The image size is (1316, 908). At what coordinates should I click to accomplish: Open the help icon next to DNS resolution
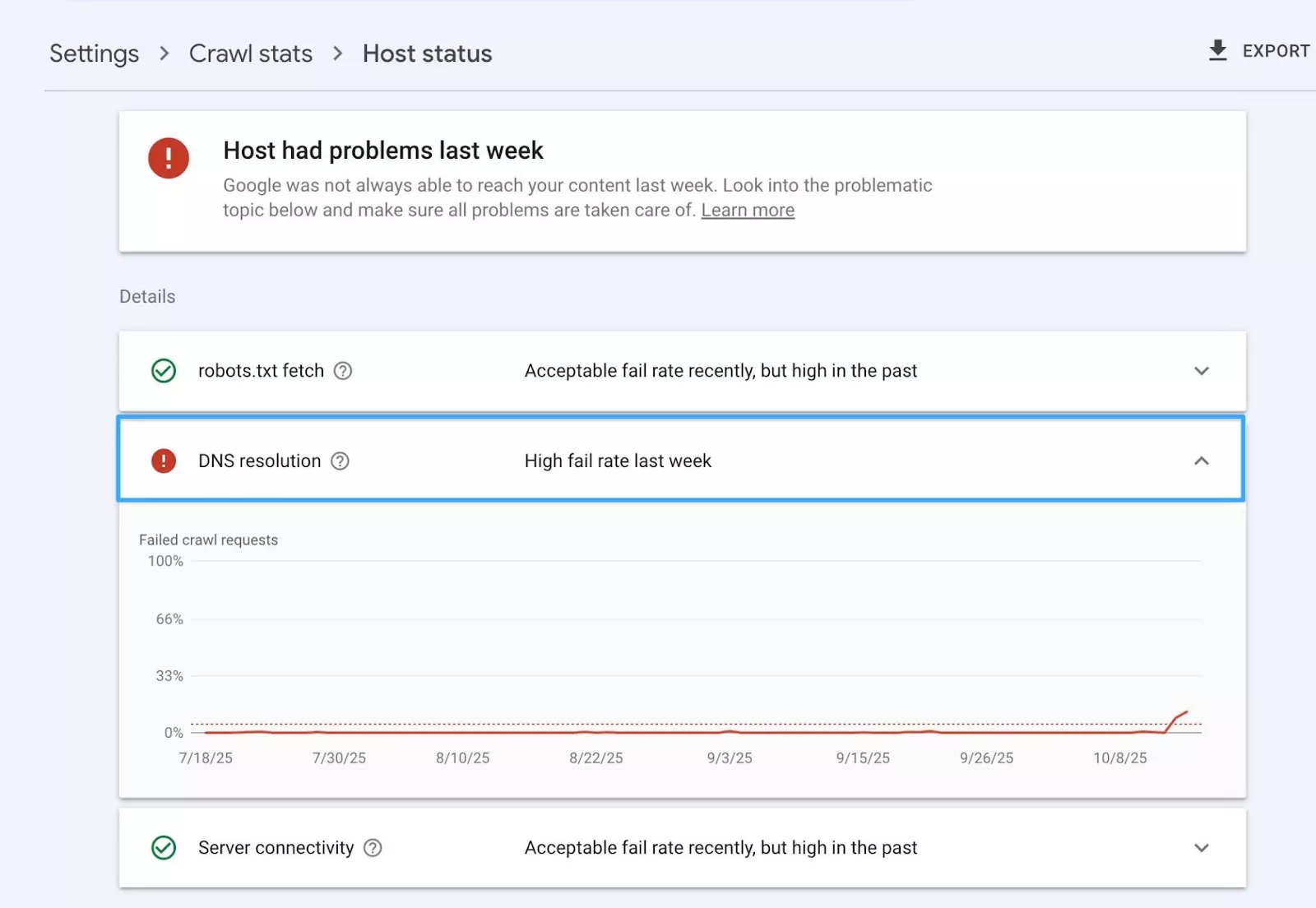[340, 461]
